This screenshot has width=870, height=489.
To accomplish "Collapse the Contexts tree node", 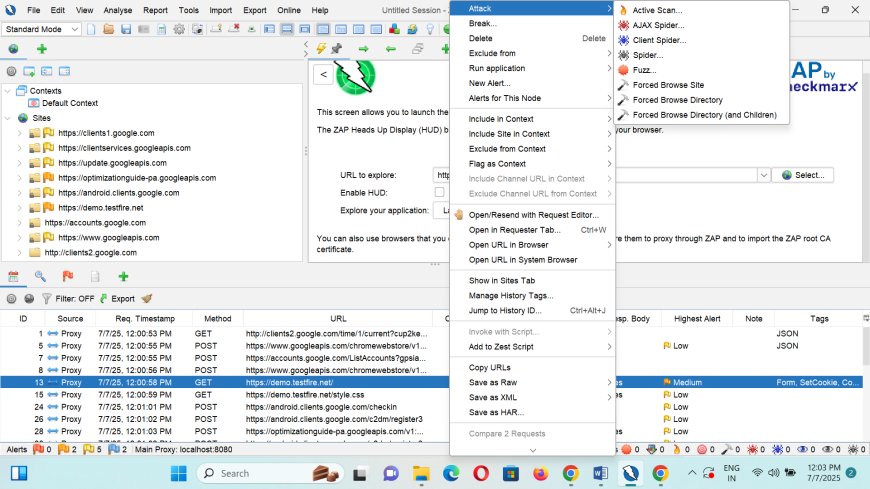I will pyautogui.click(x=9, y=91).
